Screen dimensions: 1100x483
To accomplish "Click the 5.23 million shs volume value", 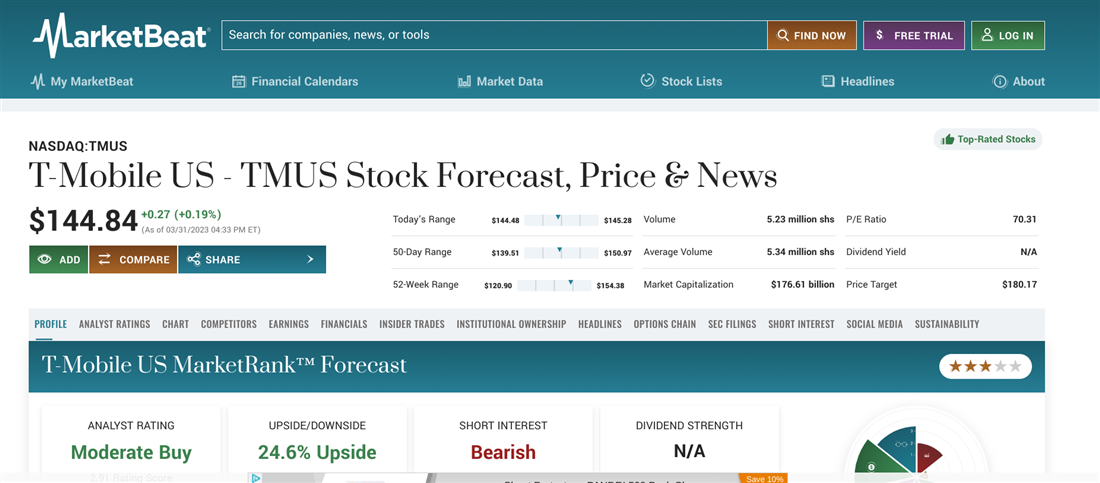I will [x=800, y=220].
